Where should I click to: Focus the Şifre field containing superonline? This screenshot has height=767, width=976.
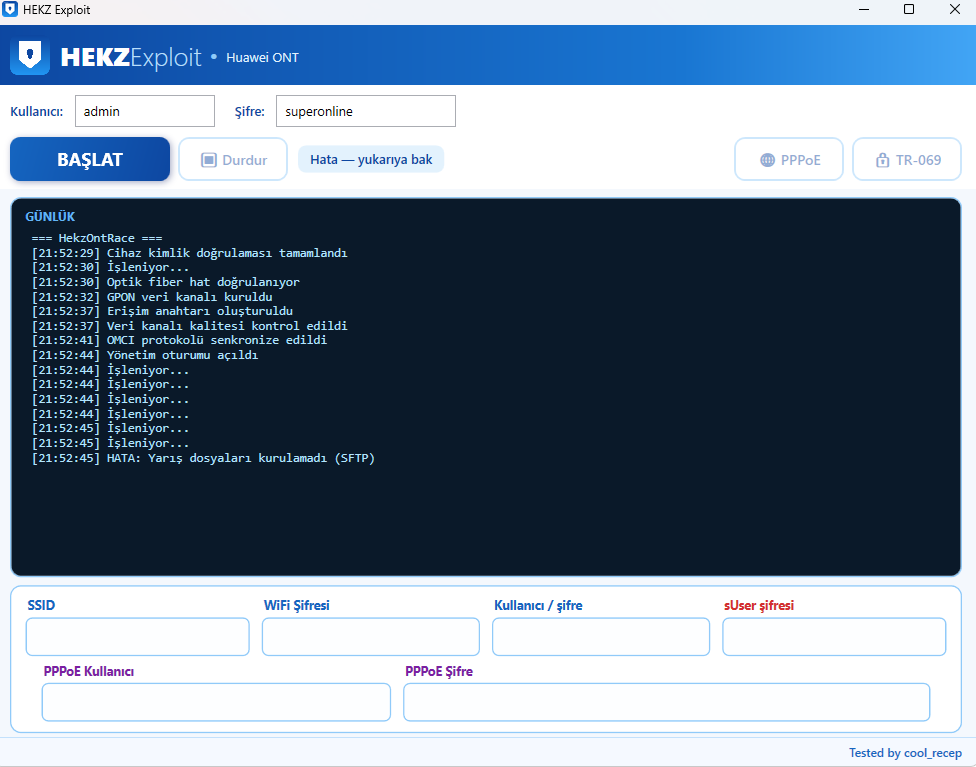366,111
